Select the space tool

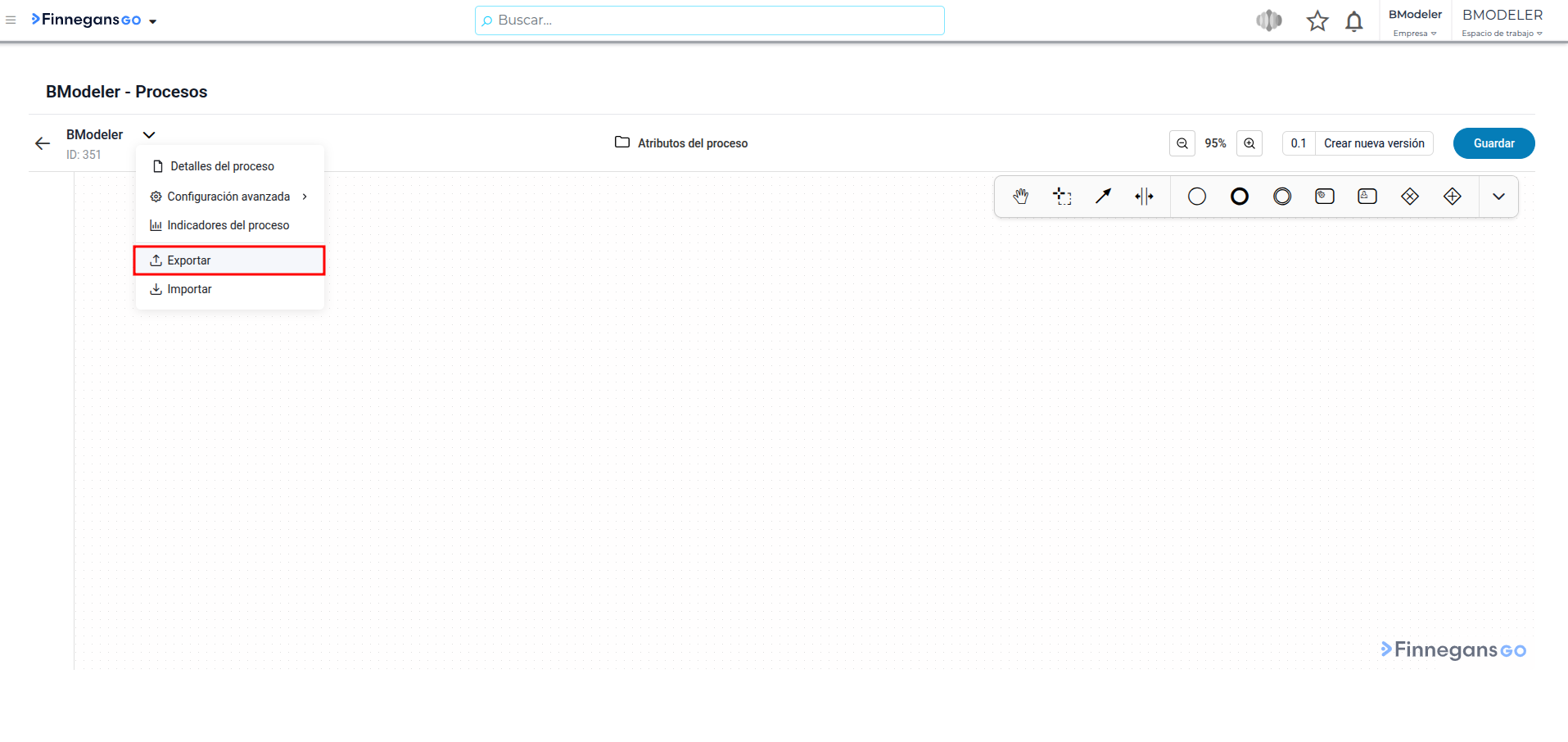1144,197
